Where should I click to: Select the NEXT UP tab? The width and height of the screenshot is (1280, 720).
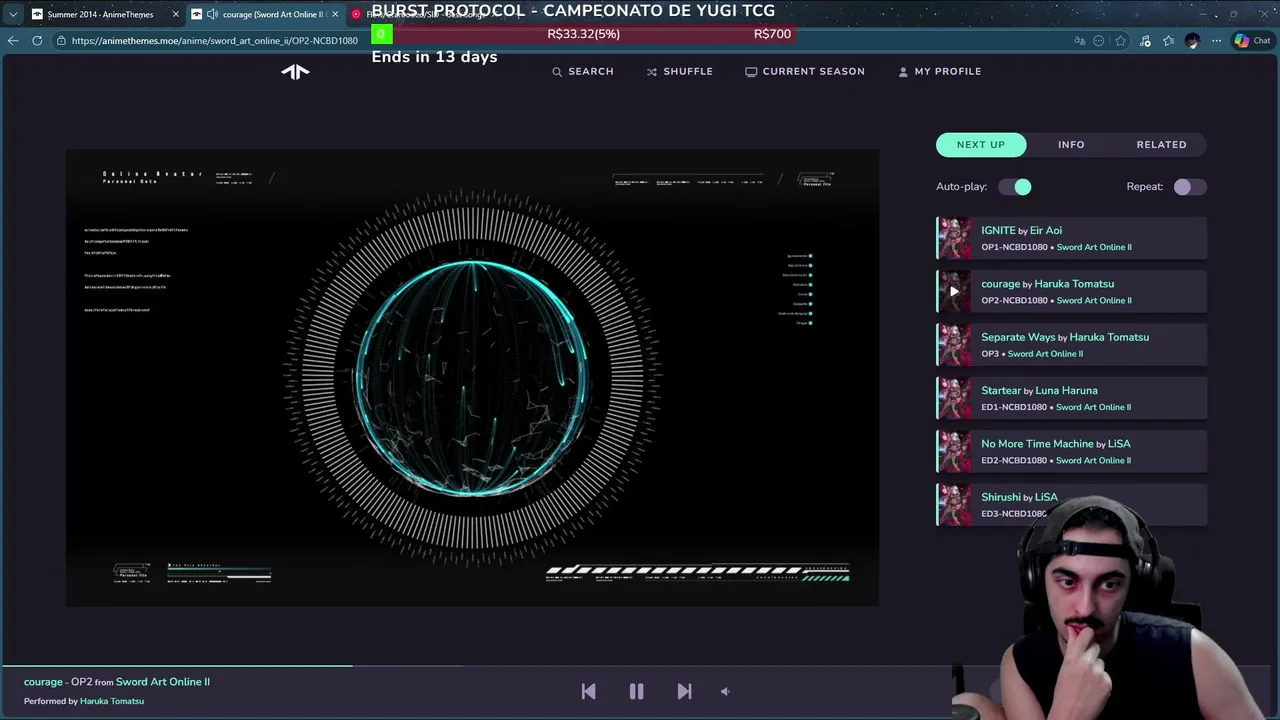(981, 145)
